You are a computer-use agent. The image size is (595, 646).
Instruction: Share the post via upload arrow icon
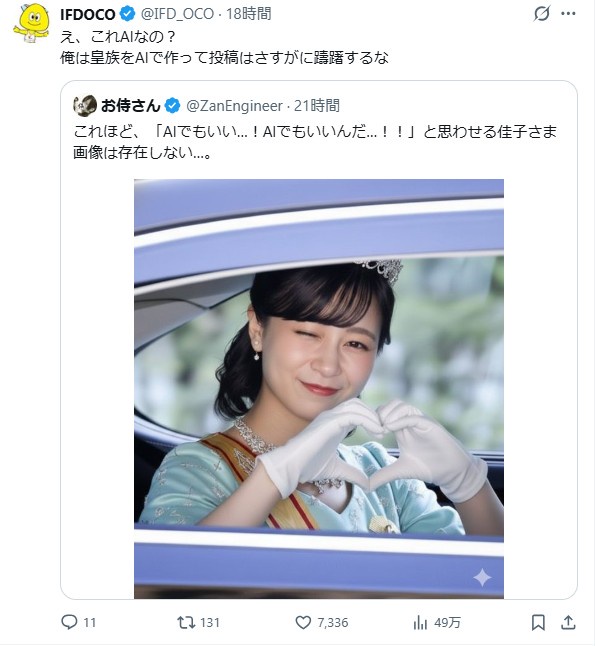[x=568, y=622]
